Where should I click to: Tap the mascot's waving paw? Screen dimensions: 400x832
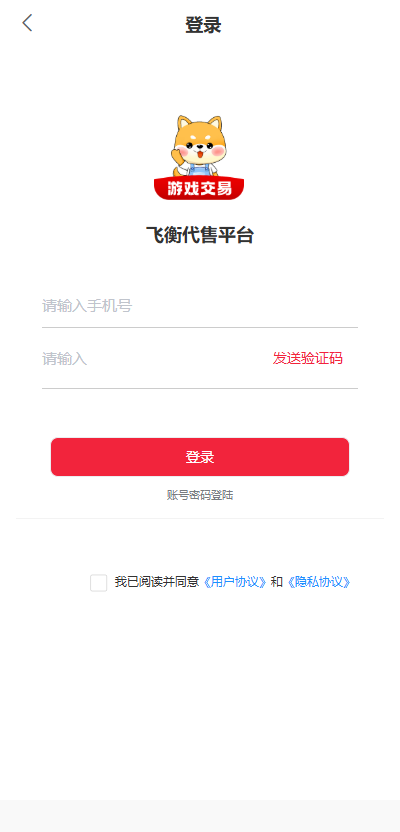coord(177,157)
